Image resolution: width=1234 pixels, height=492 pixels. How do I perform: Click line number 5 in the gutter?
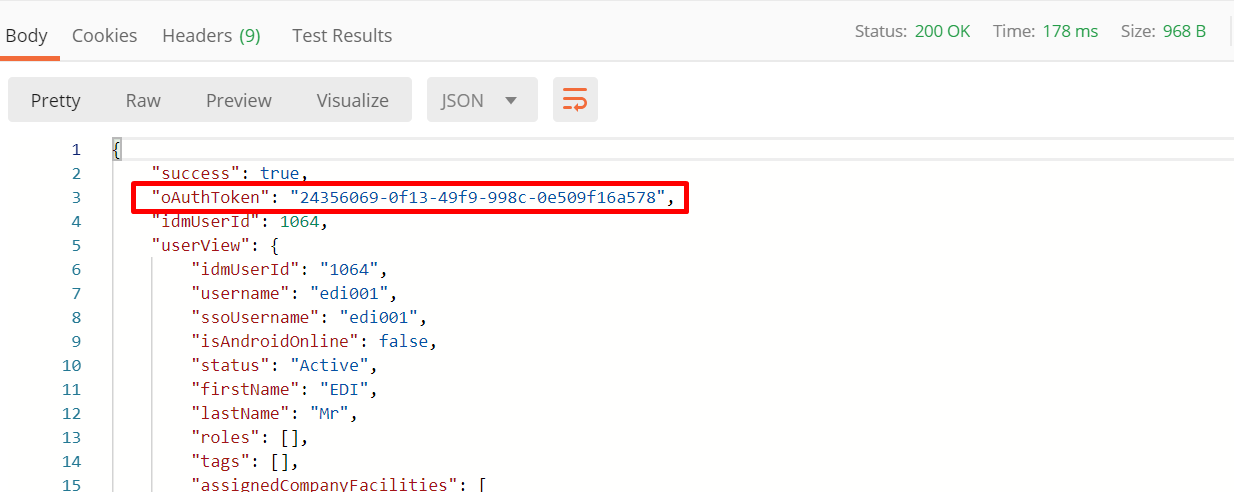76,246
